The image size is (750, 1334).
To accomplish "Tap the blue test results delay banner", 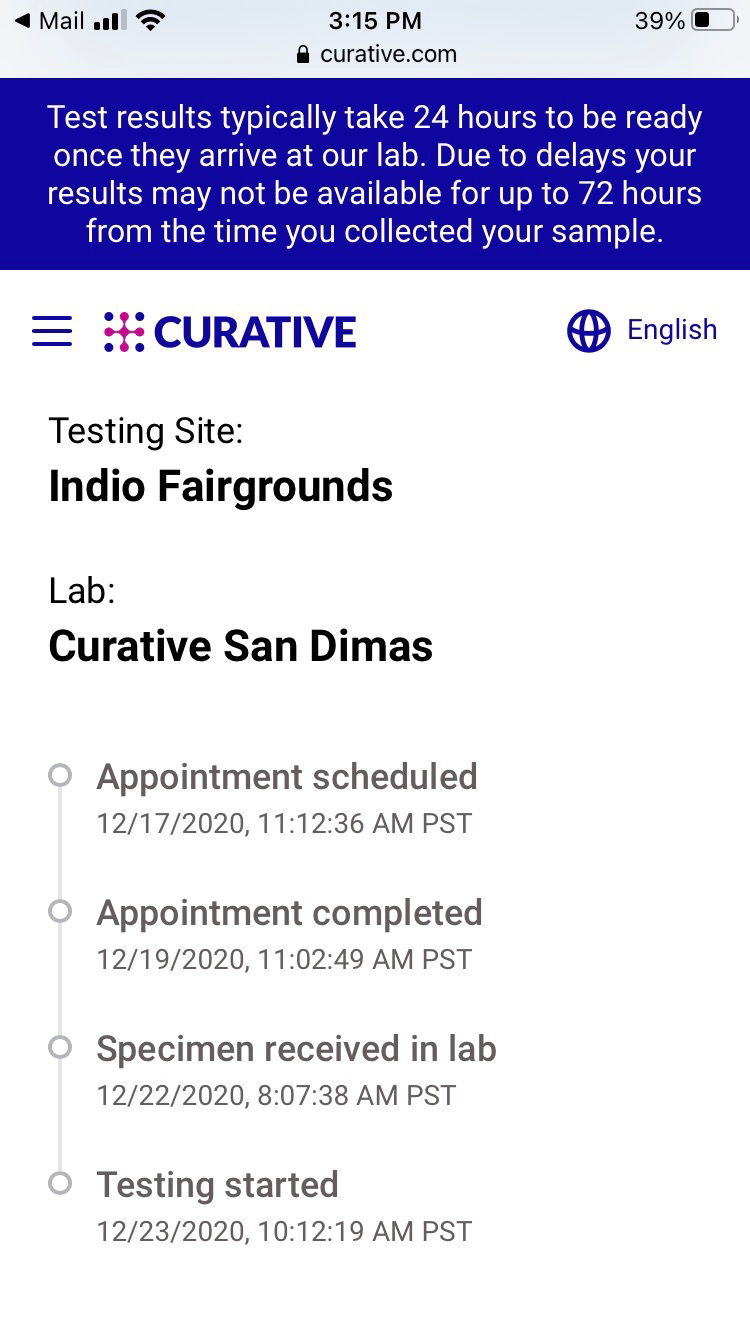I will click(375, 174).
